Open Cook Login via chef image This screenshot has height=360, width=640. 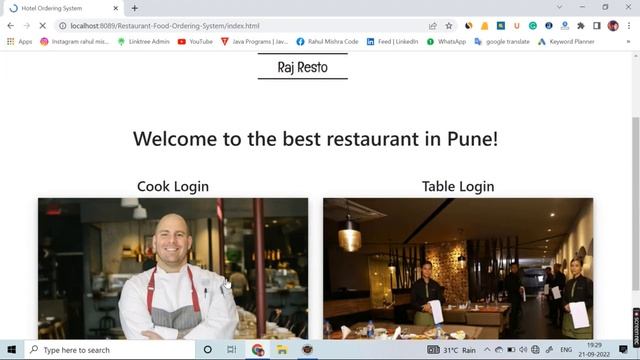coord(173,269)
